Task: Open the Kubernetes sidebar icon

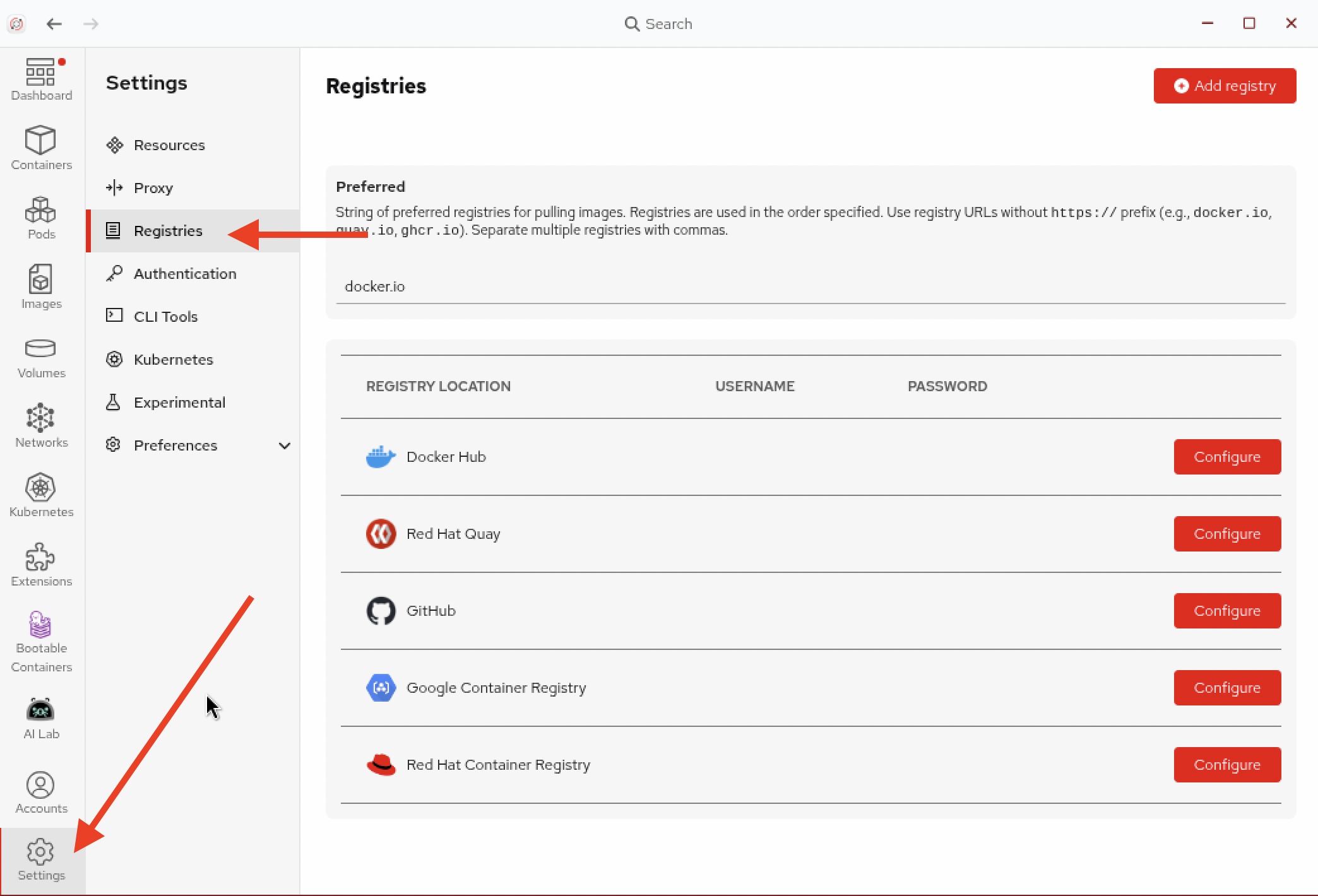Action: point(41,495)
